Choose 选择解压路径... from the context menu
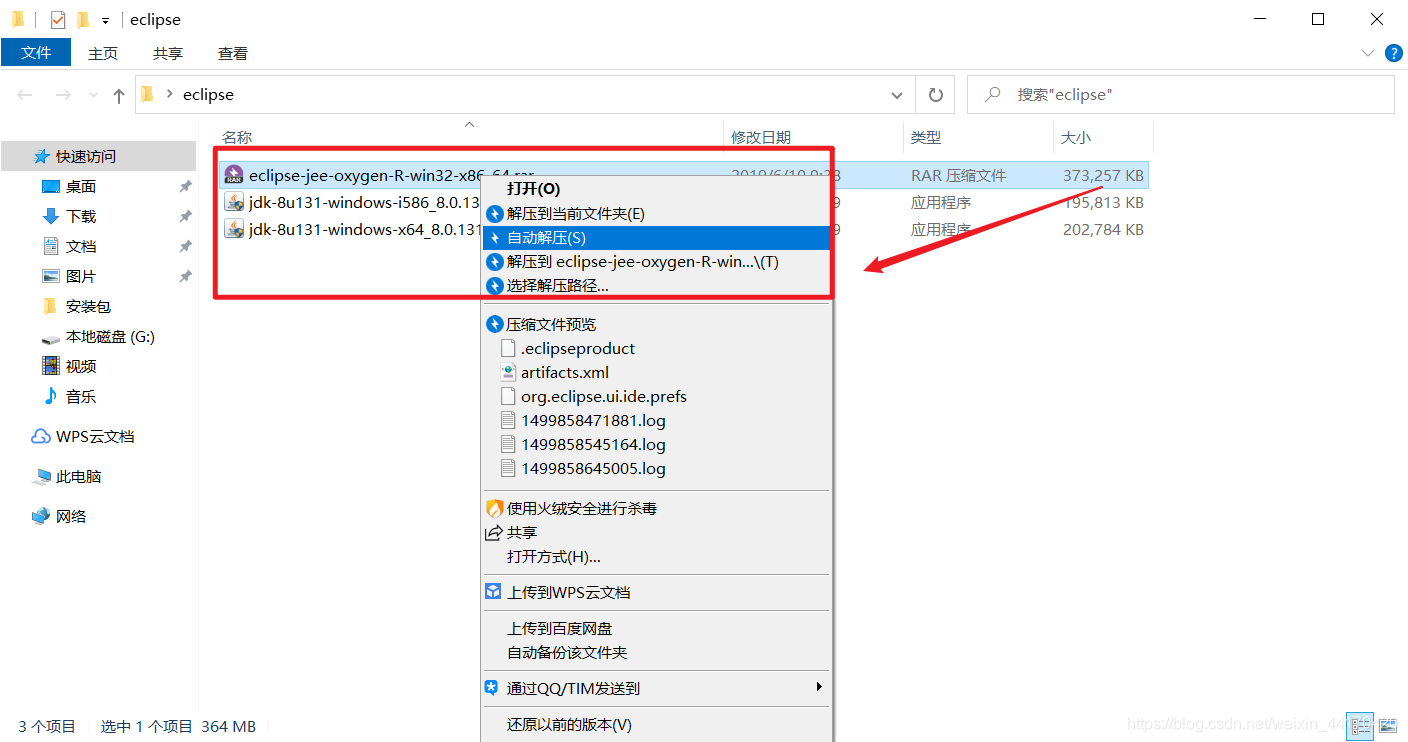This screenshot has width=1408, height=742. tap(656, 286)
